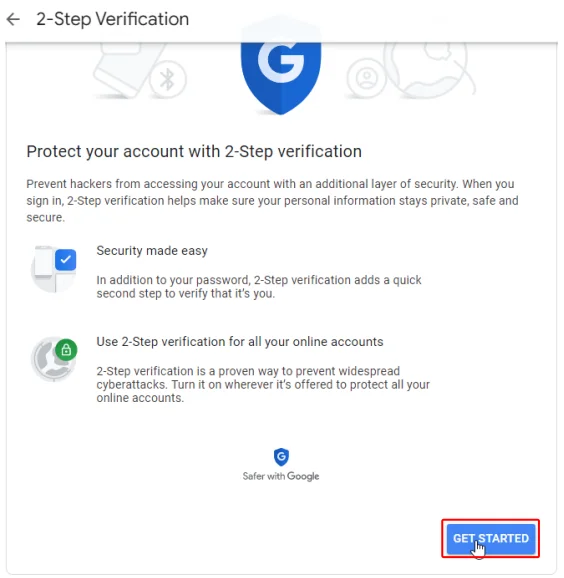Click the blue checkmark phone icon
The image size is (564, 578).
54,269
